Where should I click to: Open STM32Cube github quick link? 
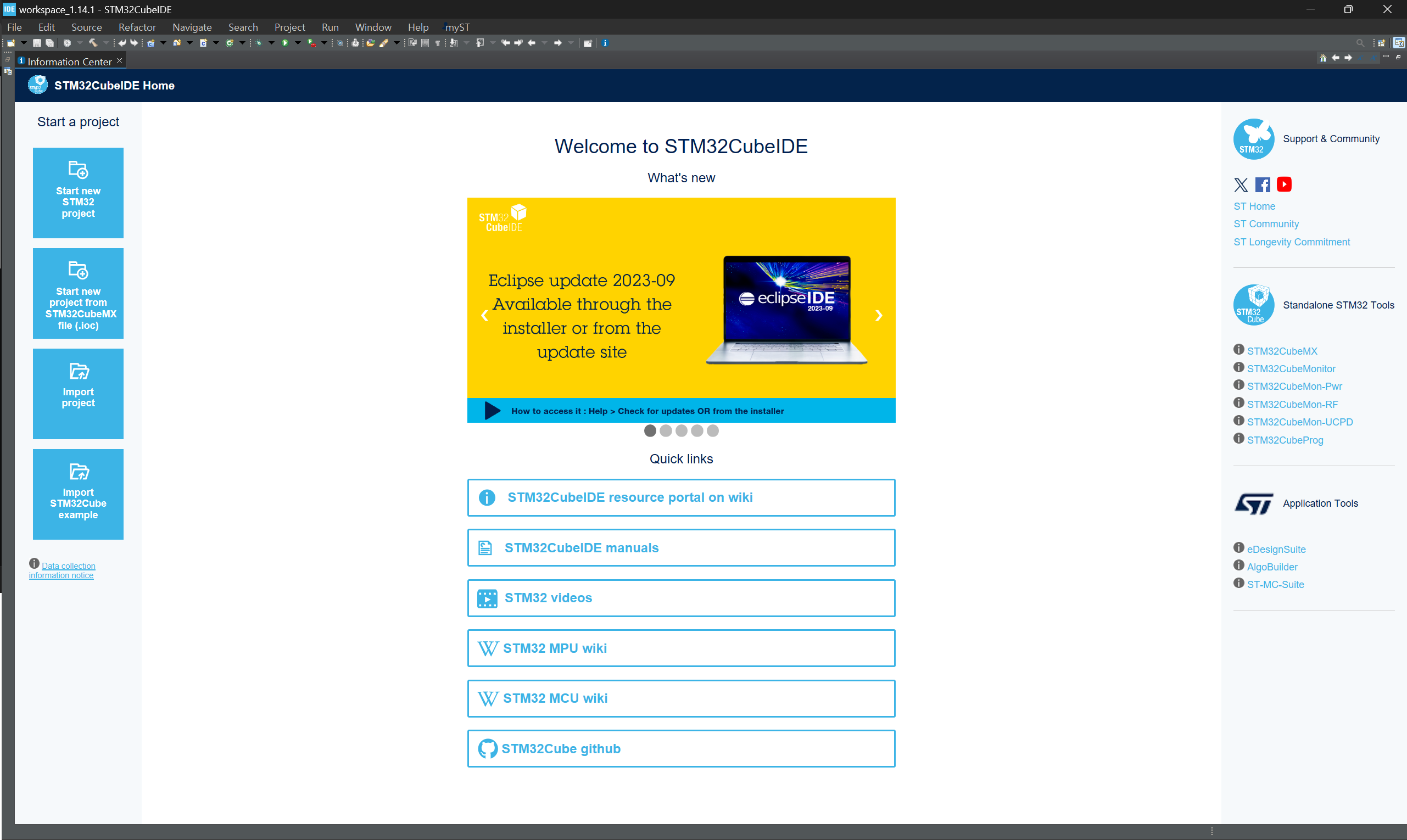[x=681, y=748]
